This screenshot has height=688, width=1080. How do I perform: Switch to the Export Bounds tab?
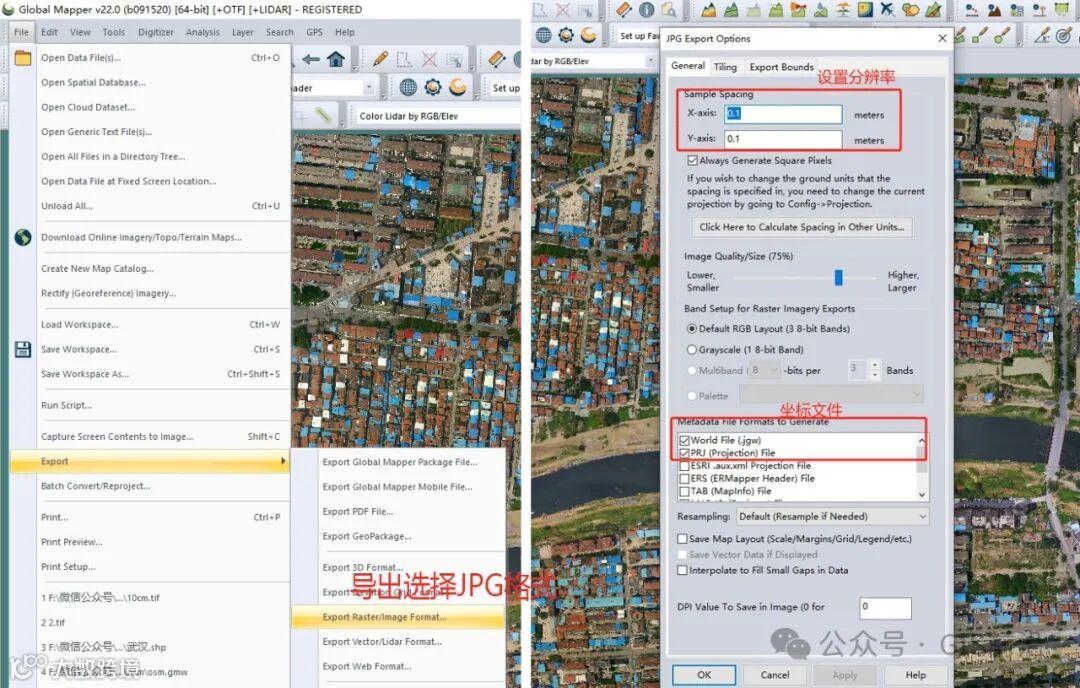tap(781, 67)
